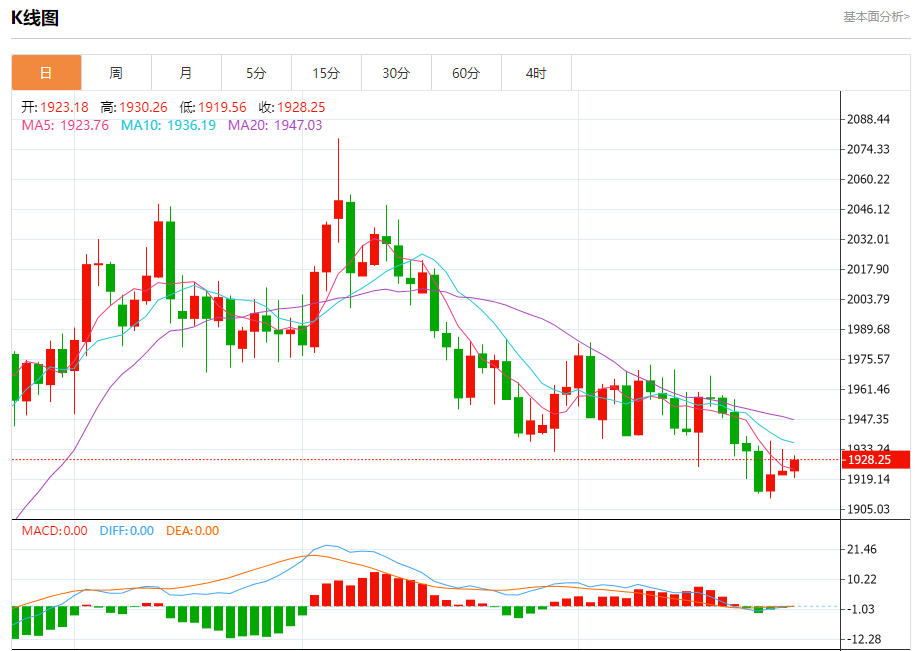Click the MA5 1923.76 legend label
The width and height of the screenshot is (921, 651).
tap(65, 125)
